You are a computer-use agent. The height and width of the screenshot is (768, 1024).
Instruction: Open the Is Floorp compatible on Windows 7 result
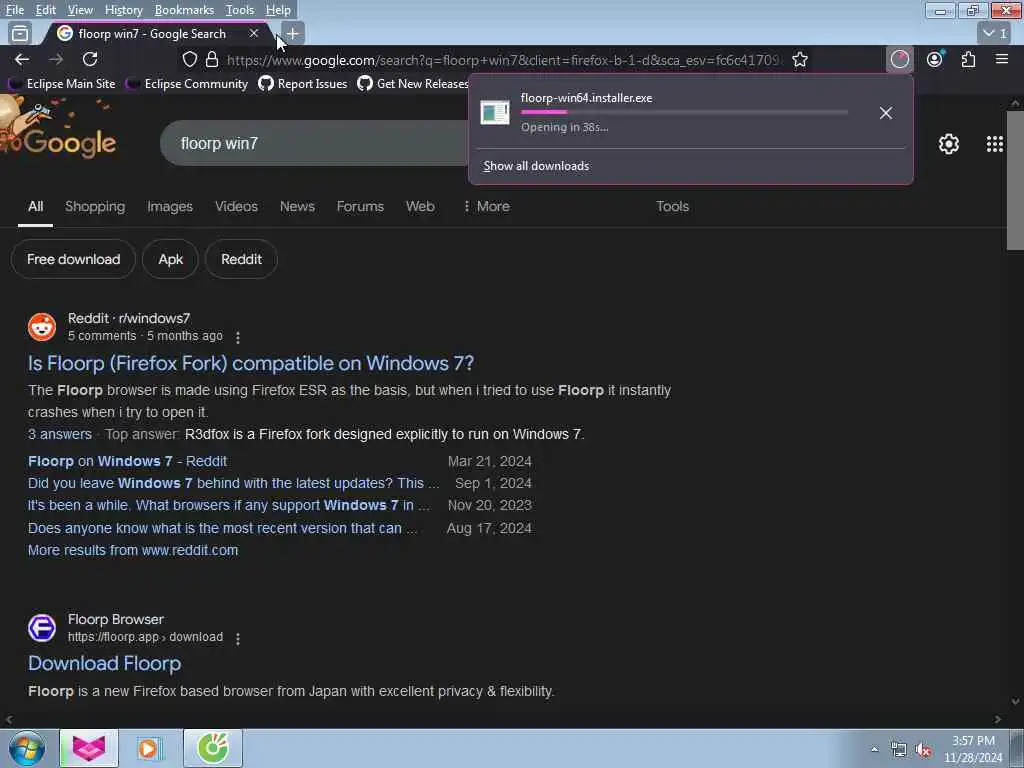pos(251,363)
